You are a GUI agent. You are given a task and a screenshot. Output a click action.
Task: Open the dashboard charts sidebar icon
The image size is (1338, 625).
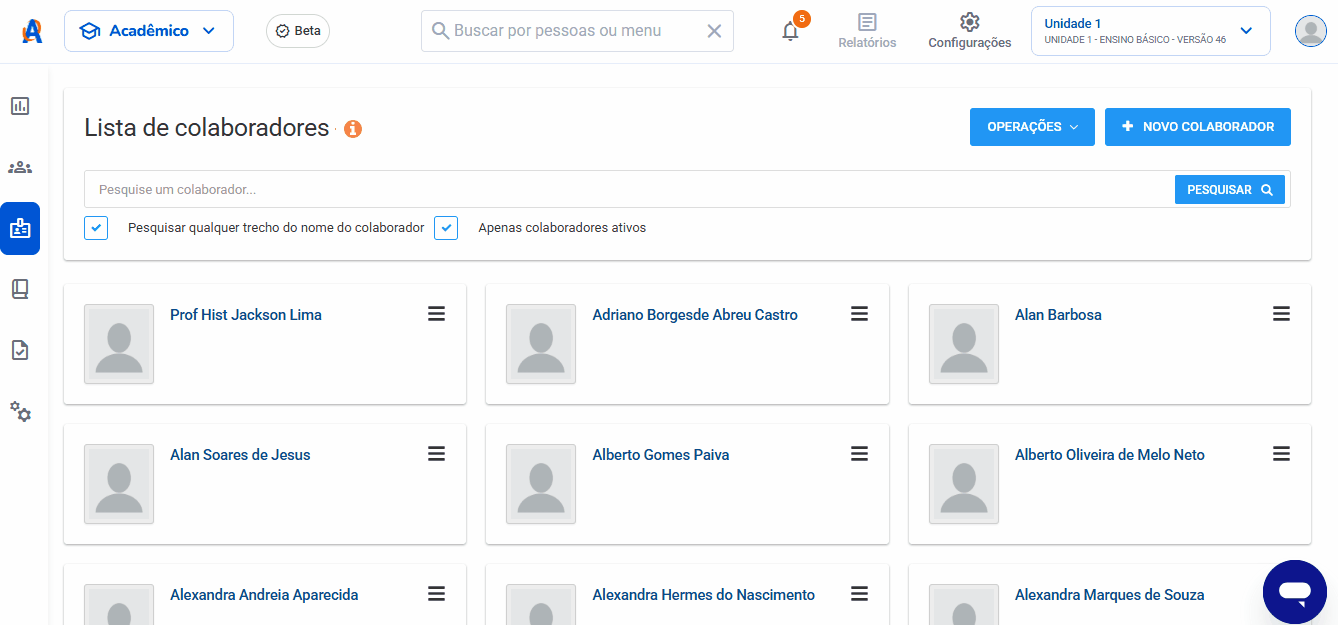pyautogui.click(x=20, y=105)
